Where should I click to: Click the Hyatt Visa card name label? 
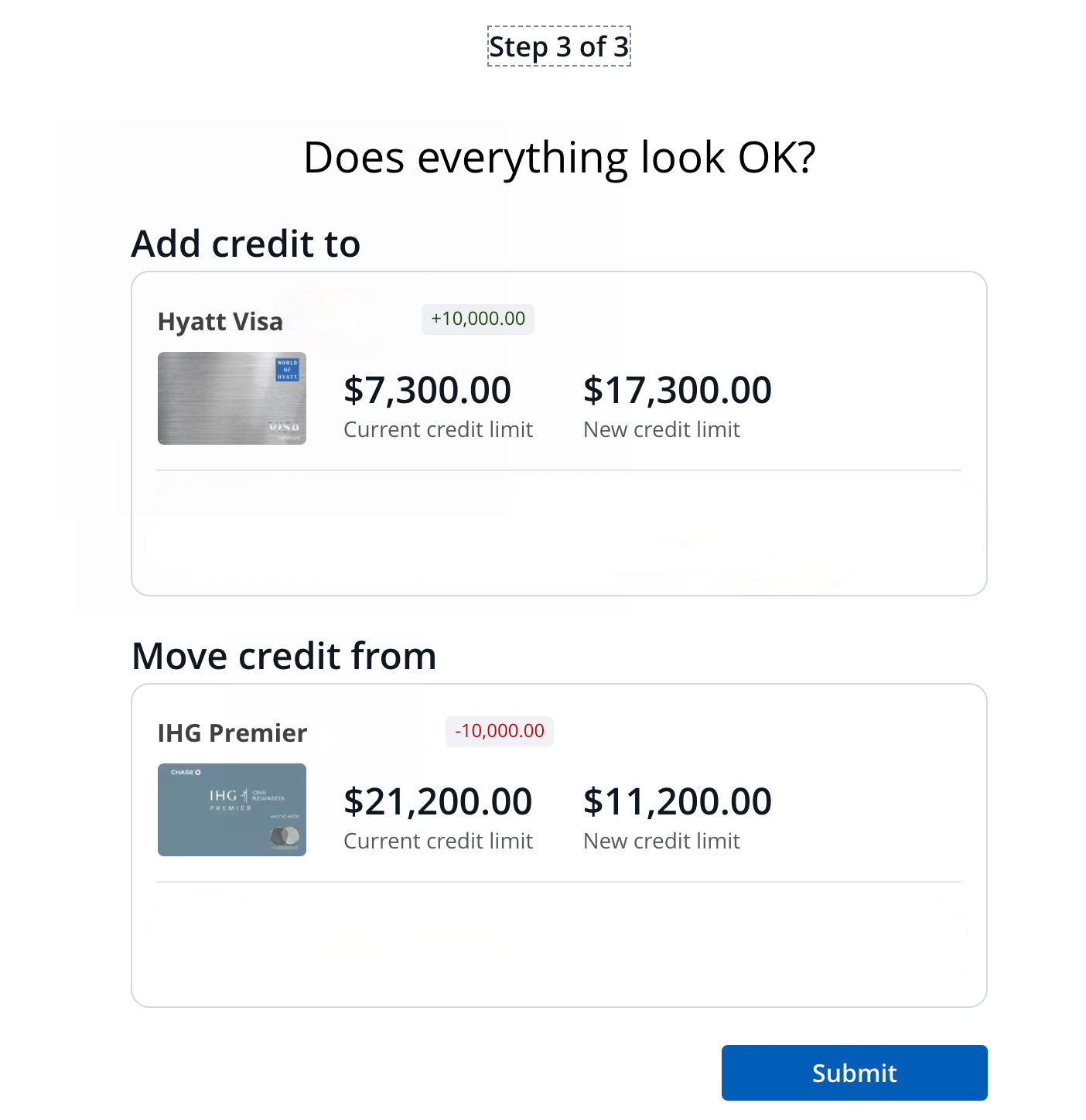[x=220, y=321]
